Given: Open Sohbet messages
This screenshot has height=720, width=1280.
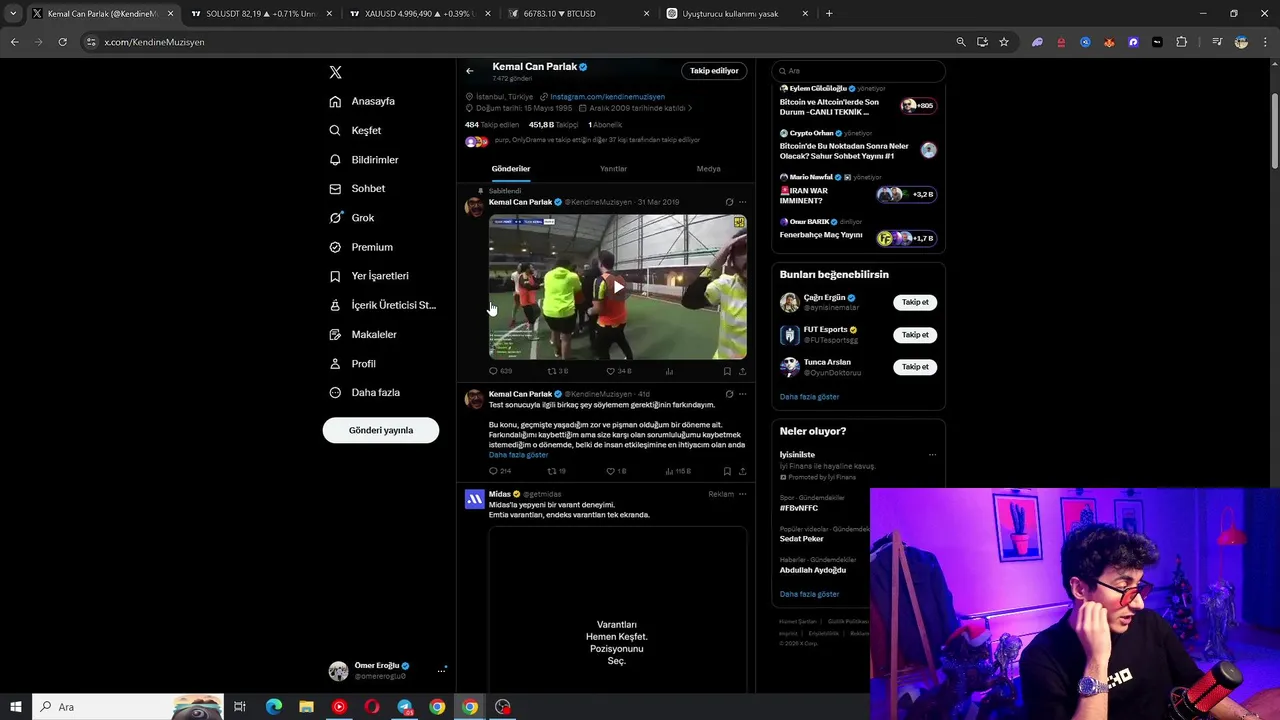Looking at the screenshot, I should tap(357, 188).
